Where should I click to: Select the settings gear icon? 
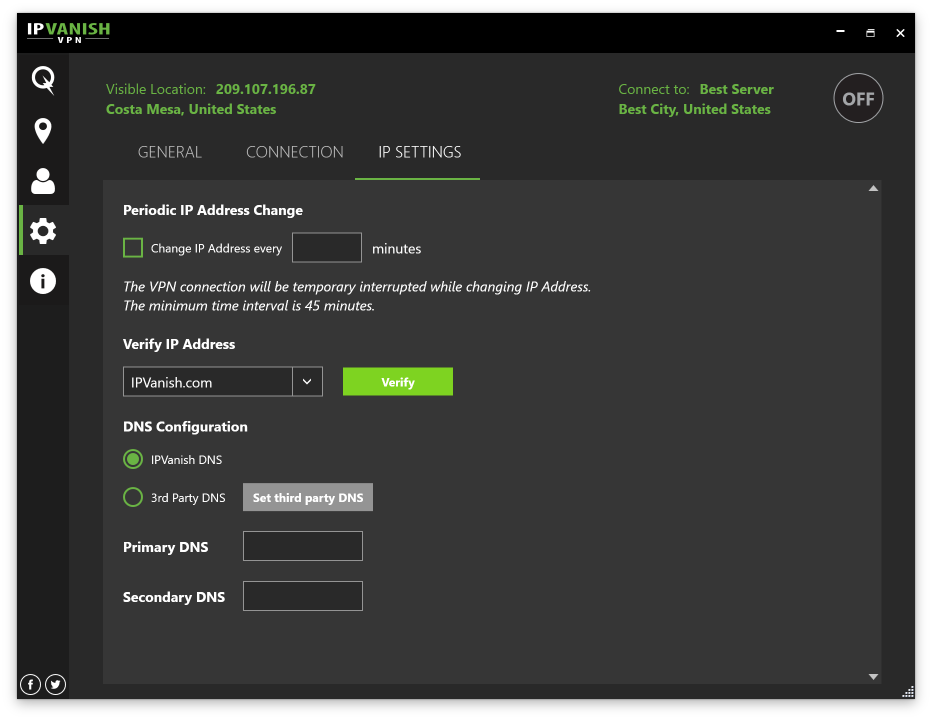tap(43, 231)
